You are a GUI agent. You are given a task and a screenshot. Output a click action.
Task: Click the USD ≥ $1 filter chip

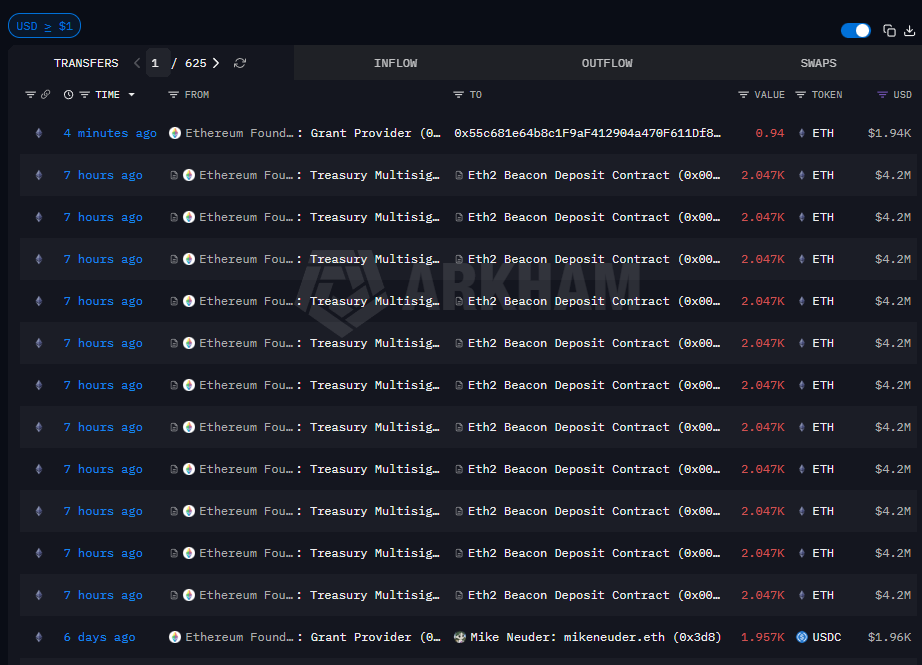point(45,26)
